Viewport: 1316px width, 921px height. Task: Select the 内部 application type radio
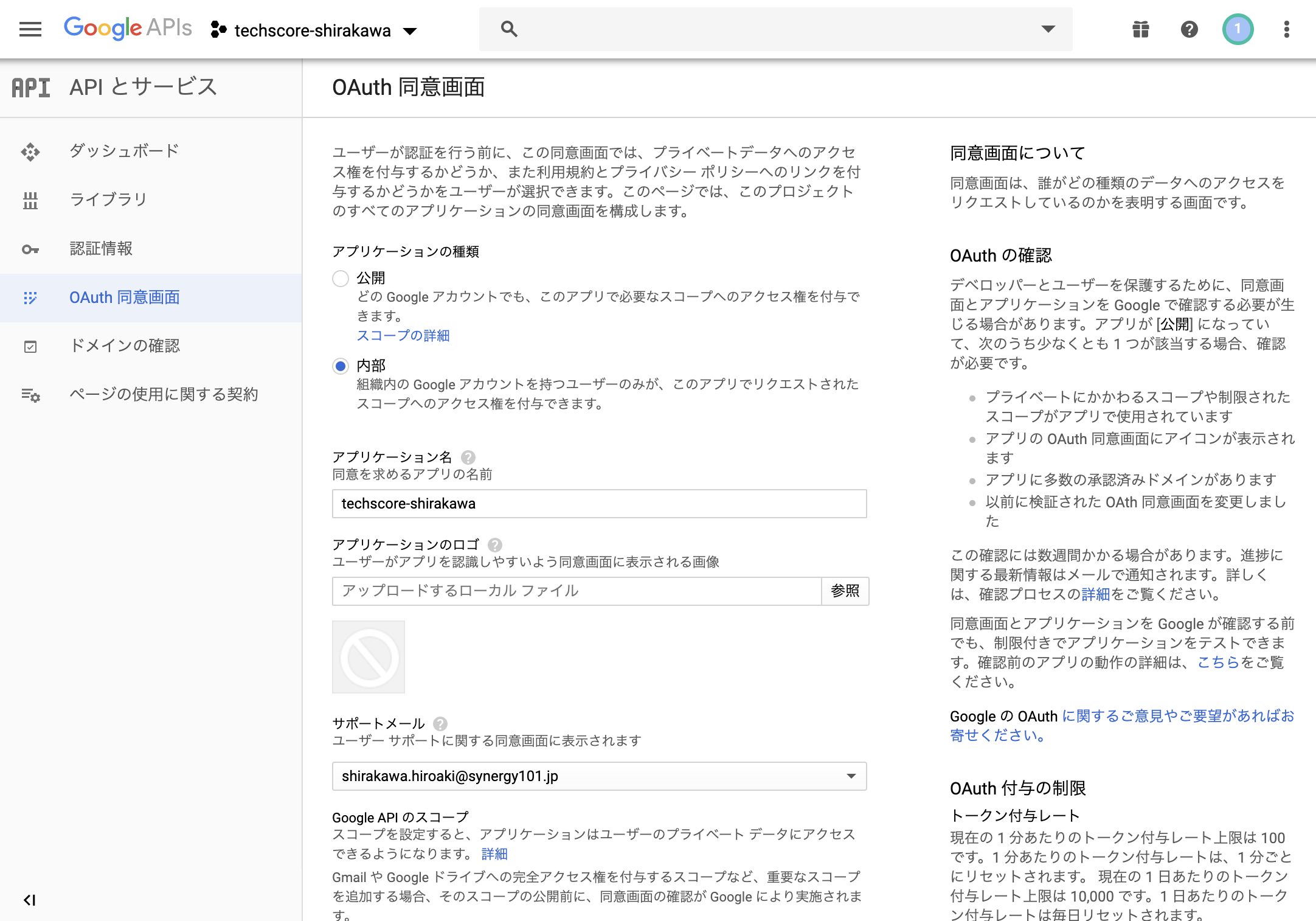[341, 366]
